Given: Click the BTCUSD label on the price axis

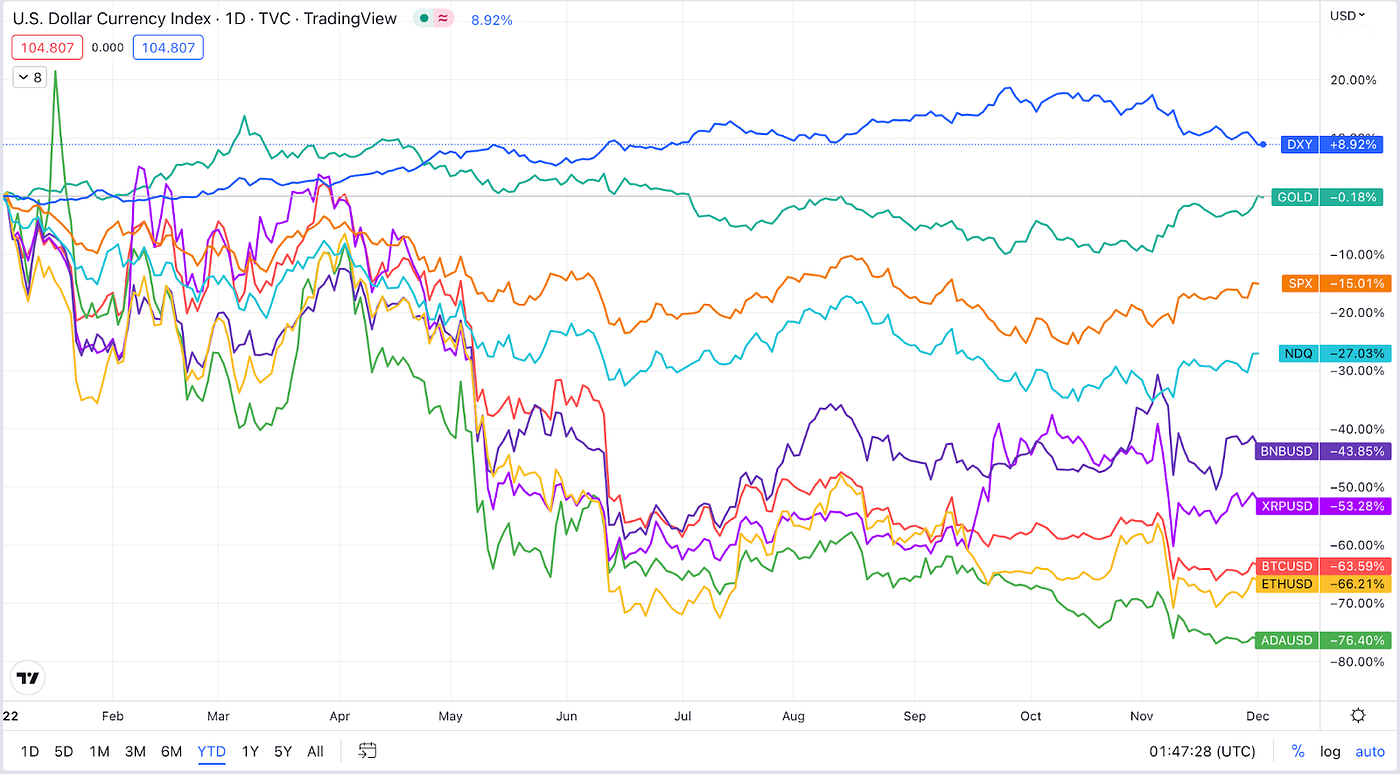Looking at the screenshot, I should 1287,566.
